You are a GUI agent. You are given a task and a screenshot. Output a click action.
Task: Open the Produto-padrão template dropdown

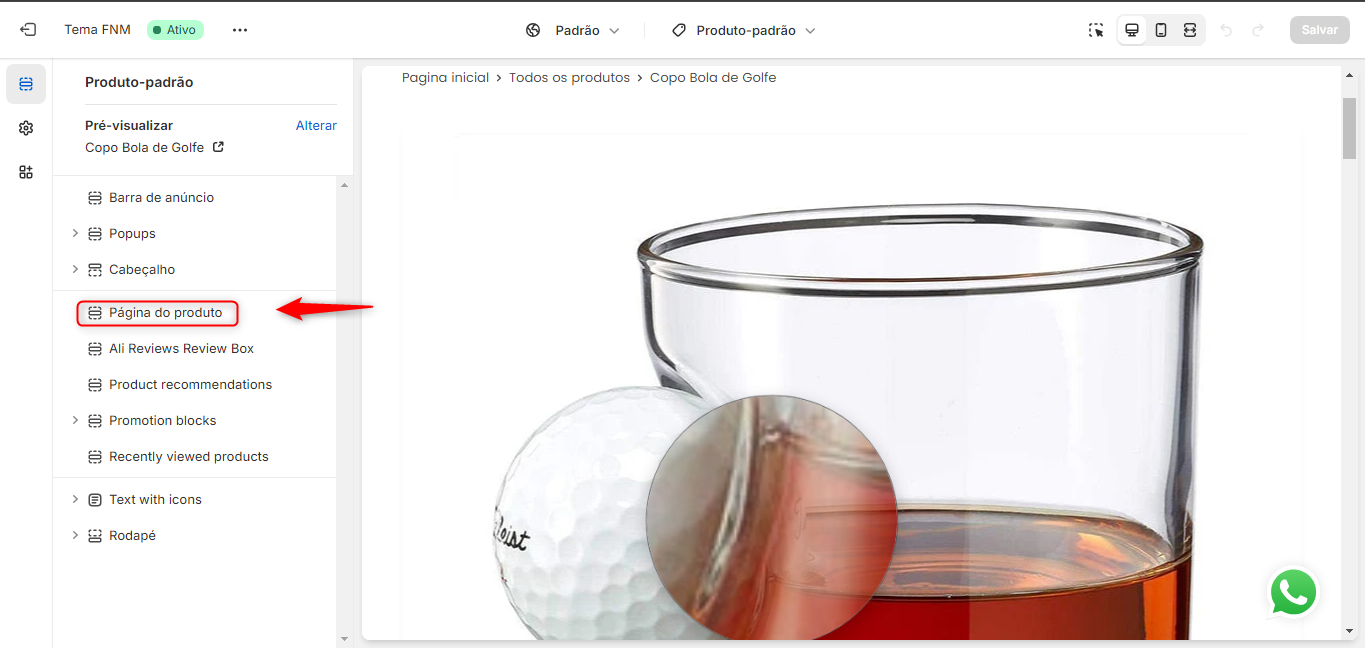(744, 30)
